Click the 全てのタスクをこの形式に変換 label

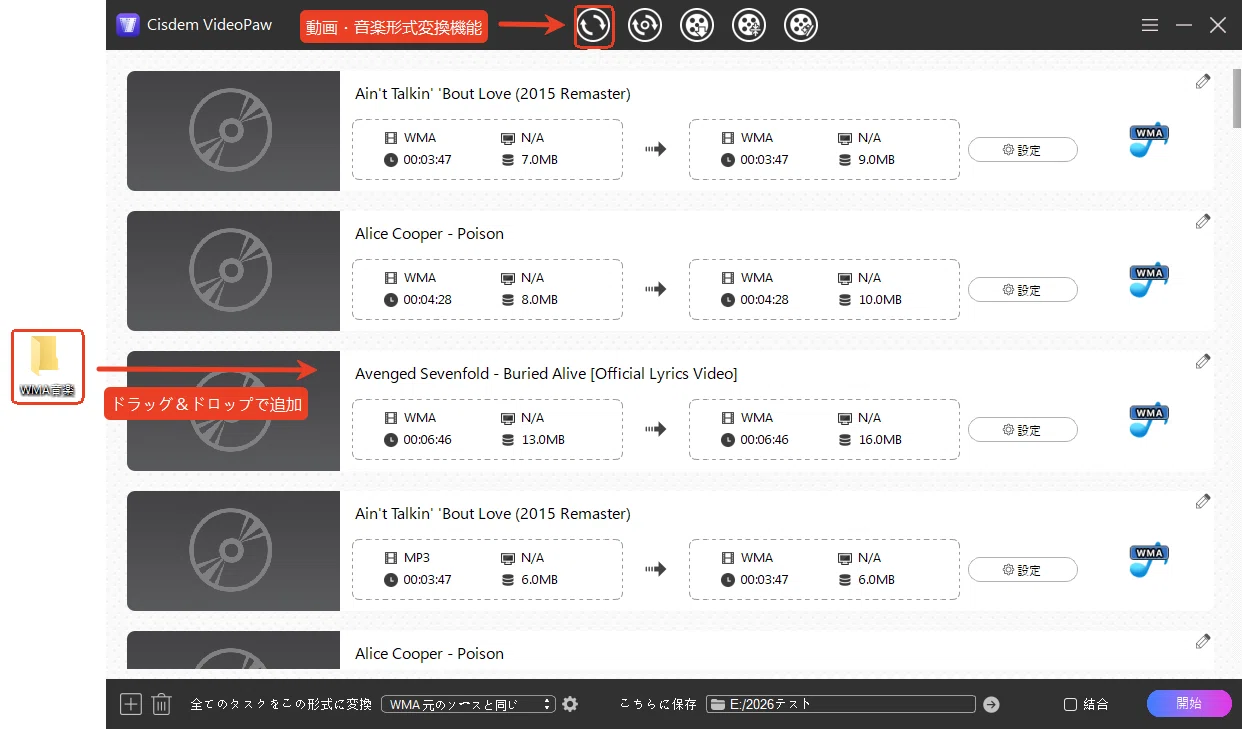tap(281, 704)
